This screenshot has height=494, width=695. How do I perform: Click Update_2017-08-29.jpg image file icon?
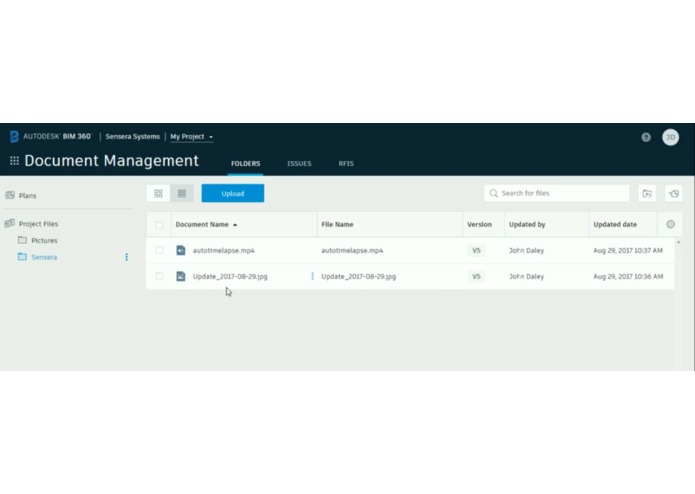[x=180, y=276]
